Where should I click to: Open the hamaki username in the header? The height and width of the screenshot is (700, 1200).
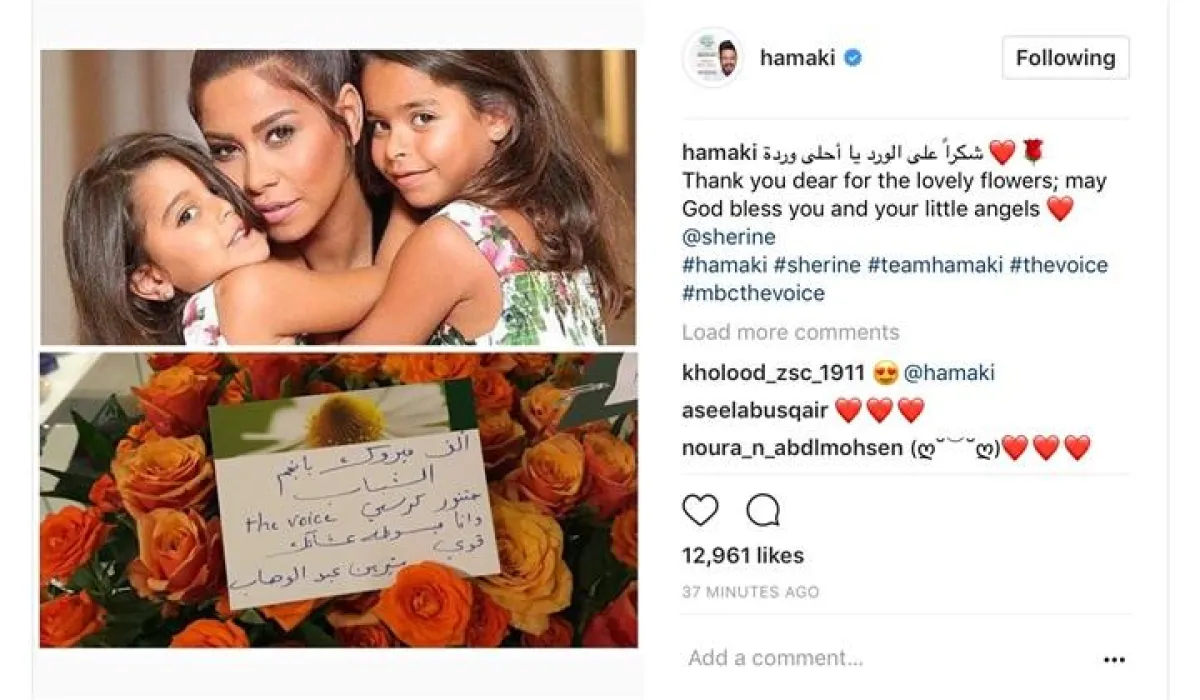tap(798, 58)
